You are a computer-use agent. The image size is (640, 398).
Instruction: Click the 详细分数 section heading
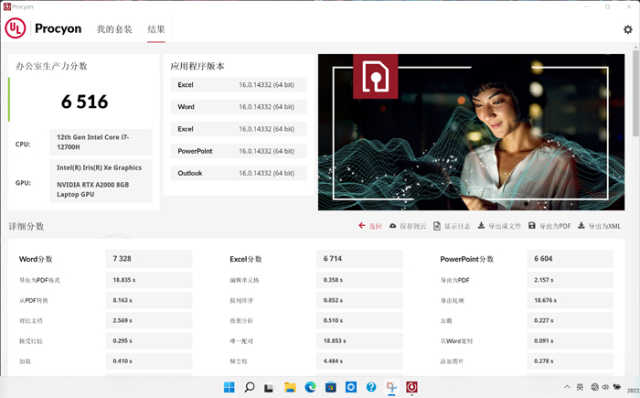(x=26, y=226)
